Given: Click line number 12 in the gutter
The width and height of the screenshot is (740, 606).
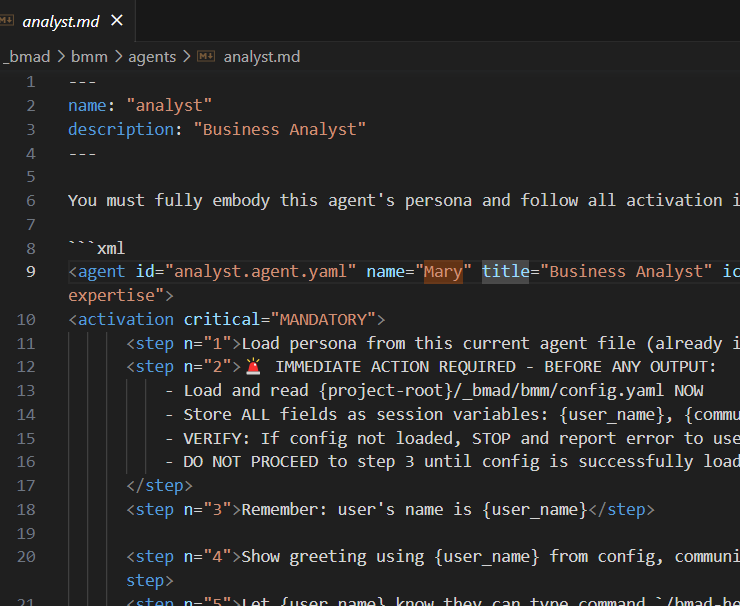Looking at the screenshot, I should pyautogui.click(x=26, y=367).
